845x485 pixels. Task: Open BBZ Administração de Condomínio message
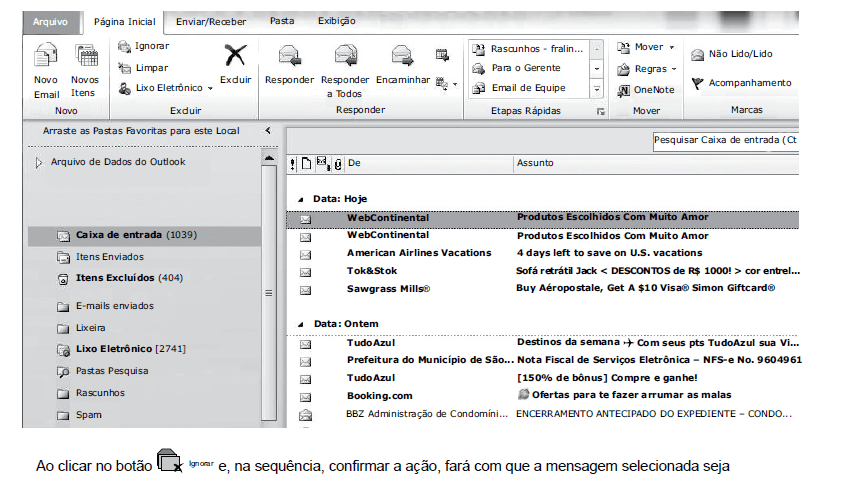pyautogui.click(x=543, y=414)
